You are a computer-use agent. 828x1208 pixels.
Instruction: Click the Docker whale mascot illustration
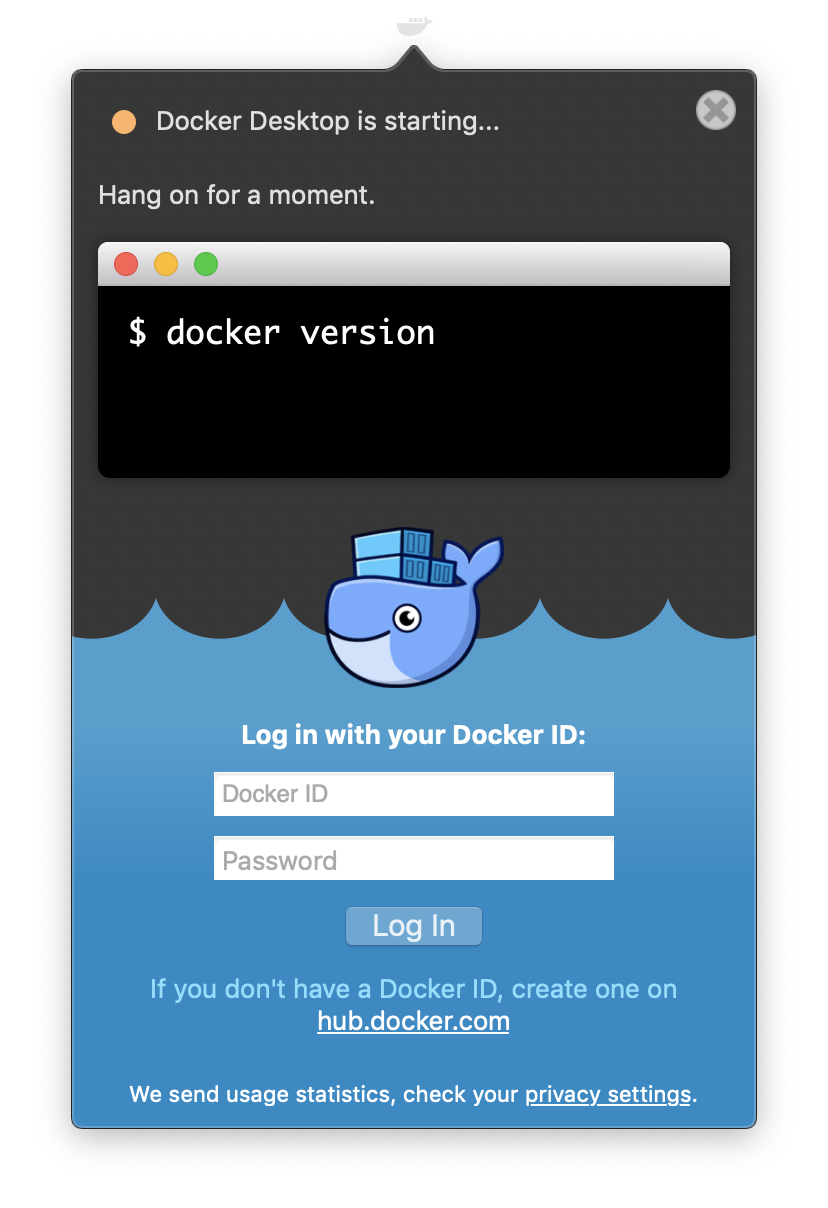click(414, 607)
